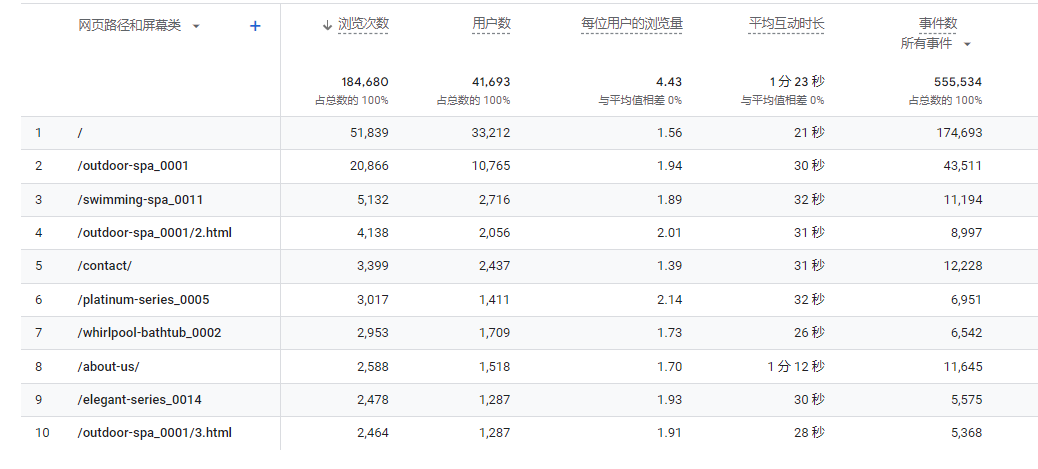This screenshot has height=469, width=1038.
Task: Click views cell 51,839 in row 1
Action: pos(369,132)
